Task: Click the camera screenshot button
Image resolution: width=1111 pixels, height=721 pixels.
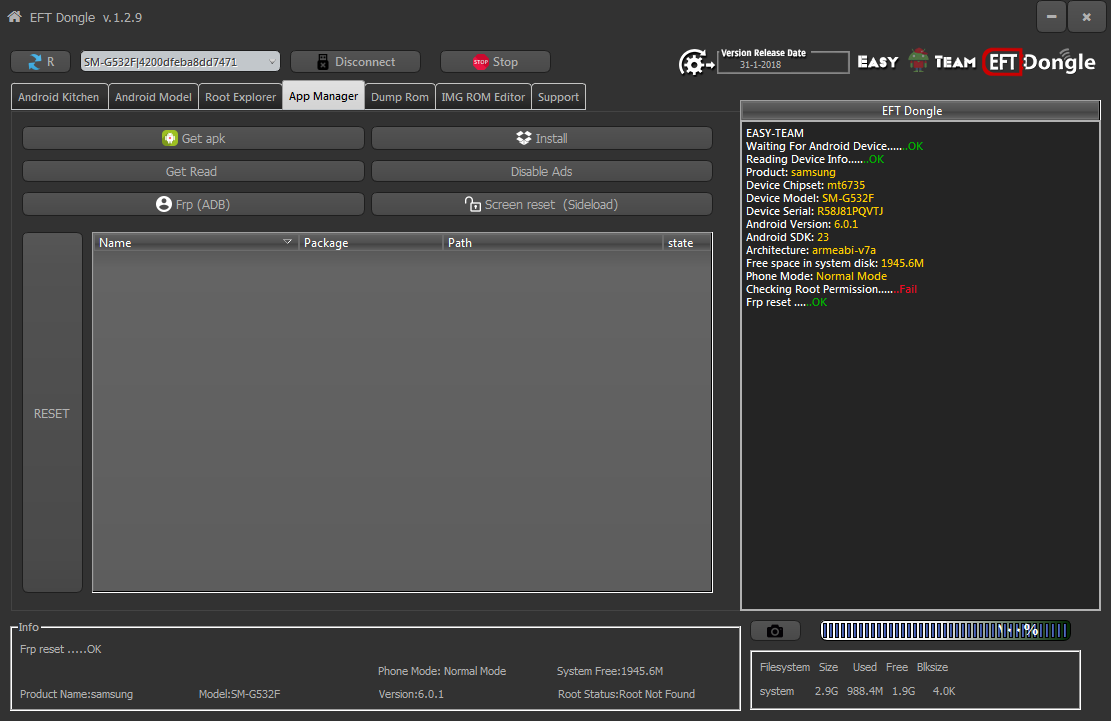Action: pyautogui.click(x=775, y=630)
